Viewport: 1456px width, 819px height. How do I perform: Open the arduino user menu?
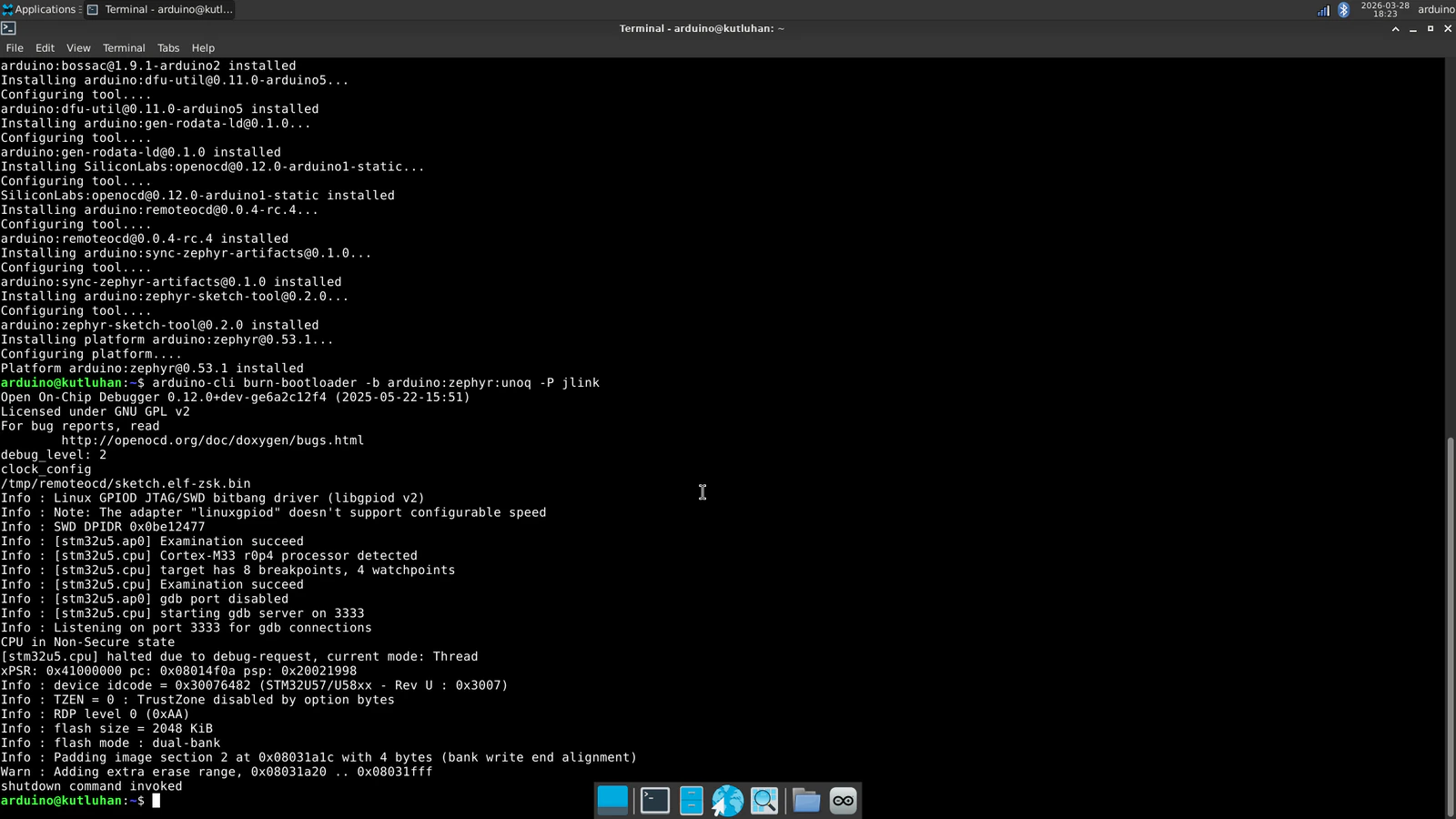click(x=1436, y=9)
